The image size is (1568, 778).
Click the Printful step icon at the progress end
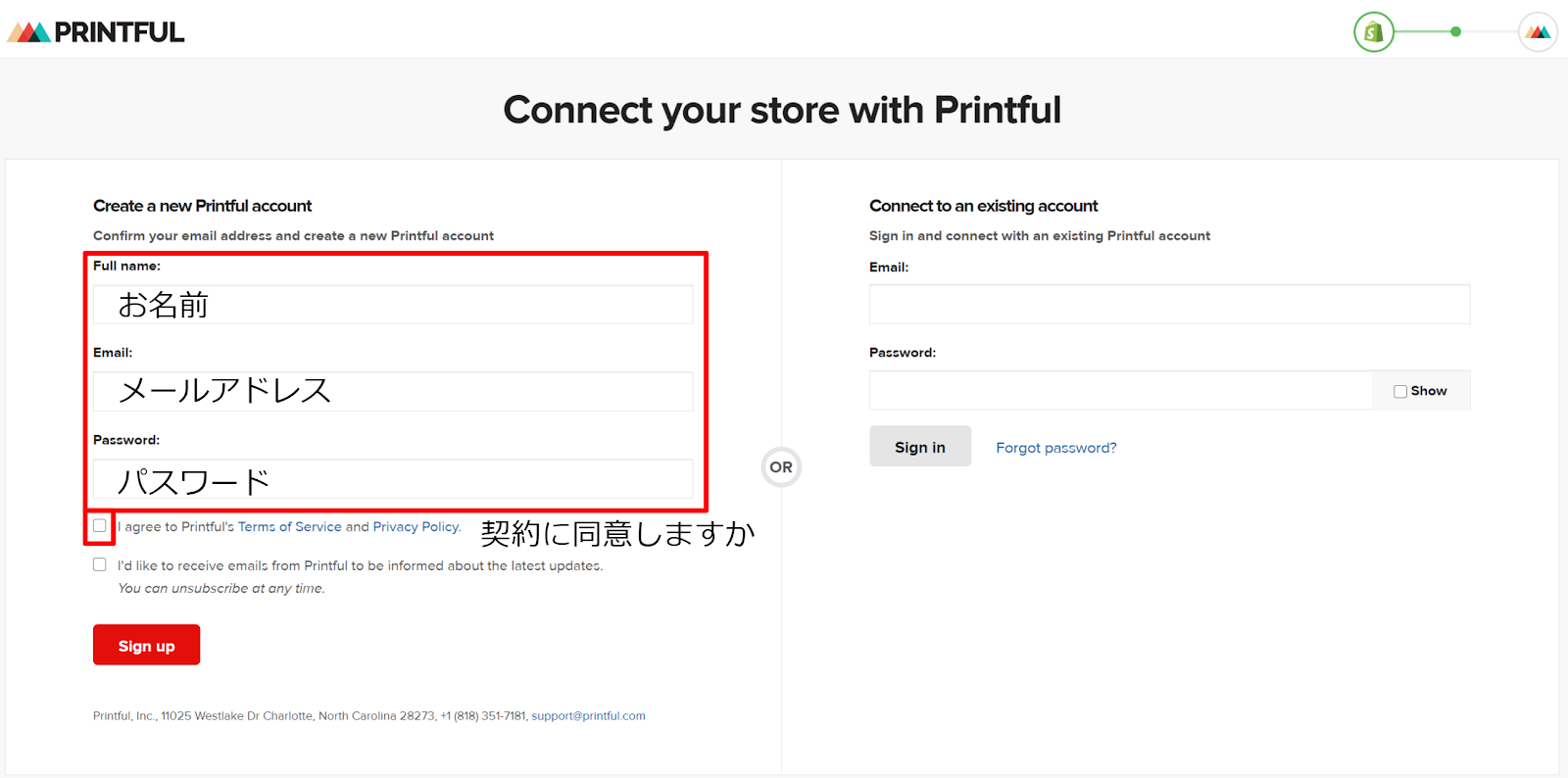click(x=1538, y=32)
